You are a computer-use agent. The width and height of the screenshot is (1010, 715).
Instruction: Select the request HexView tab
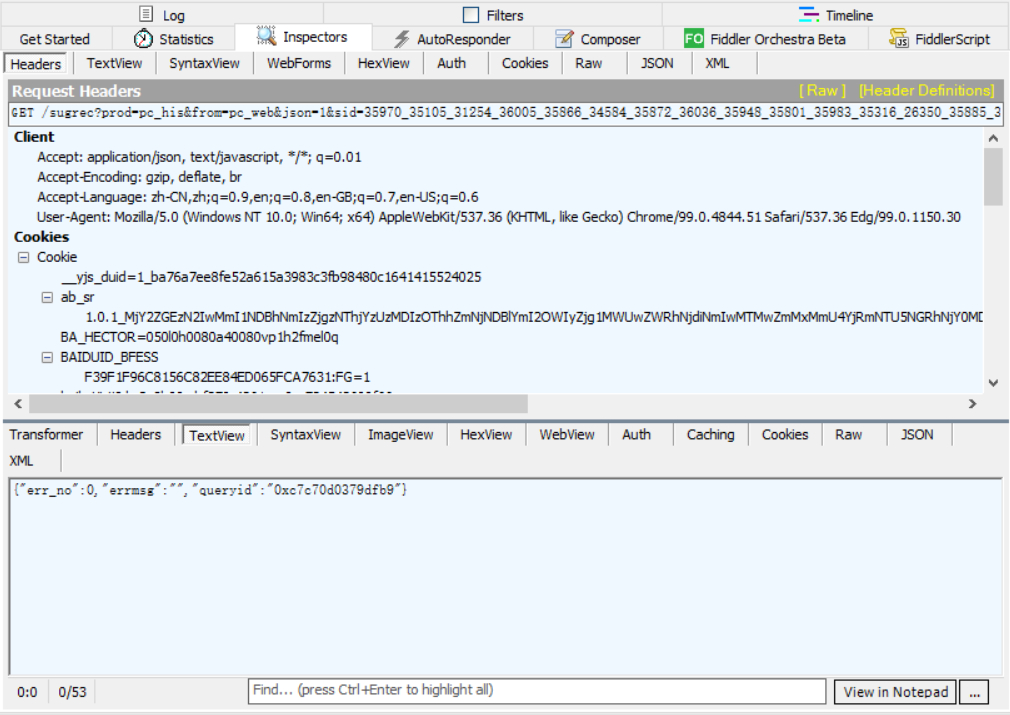coord(383,63)
